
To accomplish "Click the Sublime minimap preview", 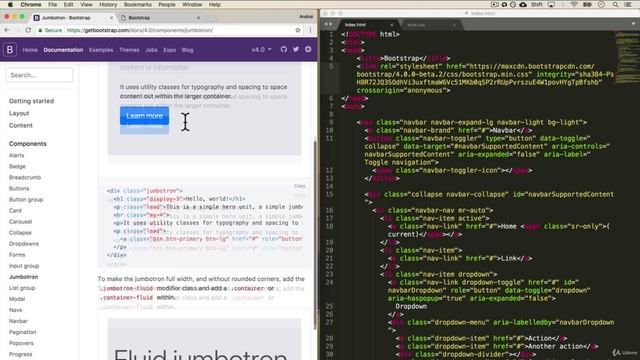I will [627, 57].
